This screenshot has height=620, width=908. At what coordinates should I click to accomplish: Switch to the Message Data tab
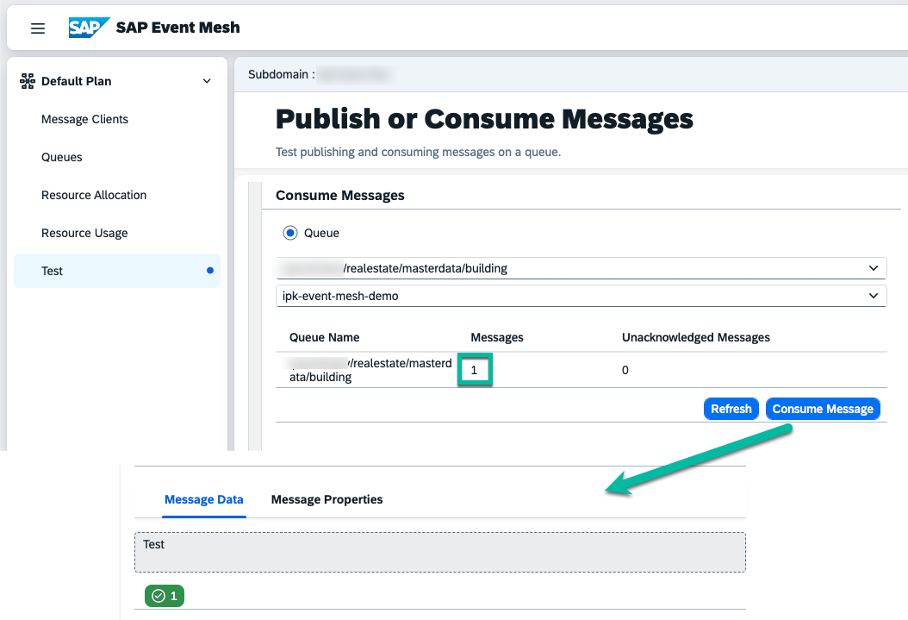click(204, 500)
